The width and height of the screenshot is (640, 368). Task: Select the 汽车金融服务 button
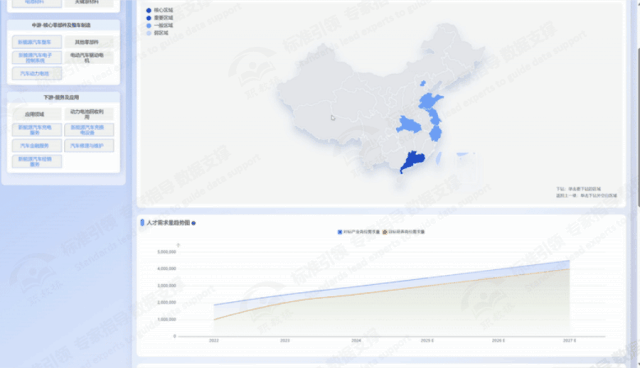(x=37, y=146)
